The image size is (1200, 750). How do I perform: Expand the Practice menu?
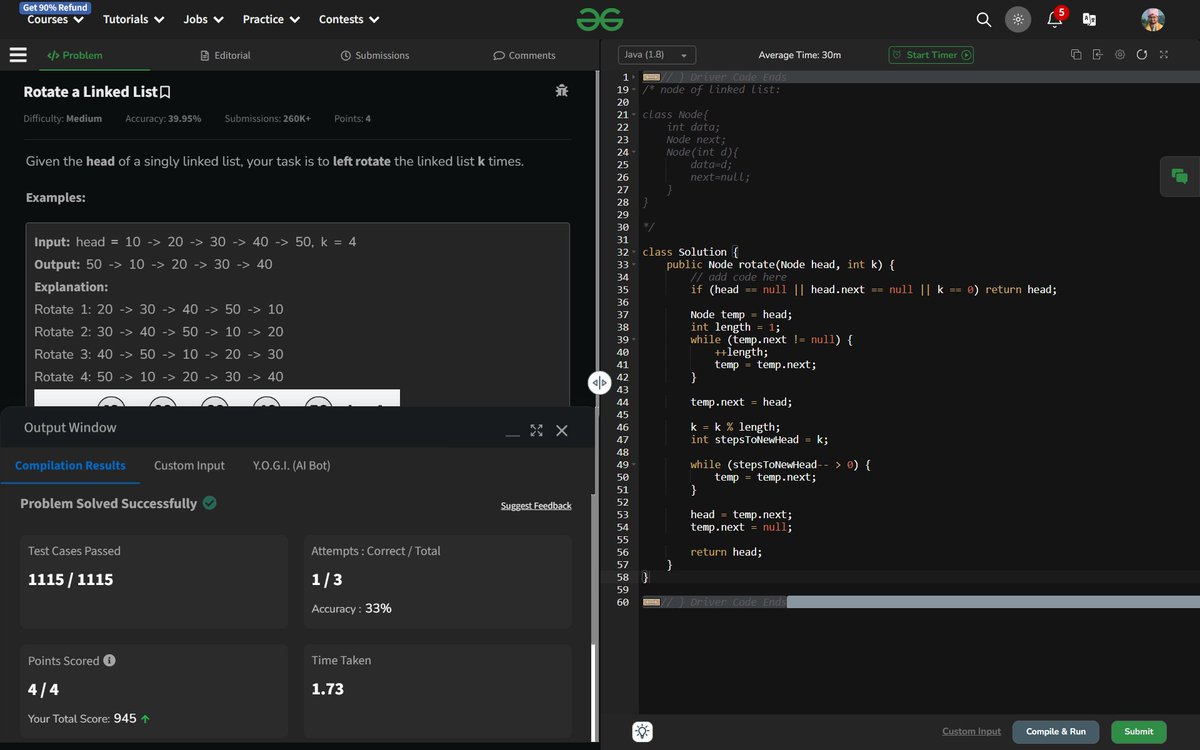(271, 19)
